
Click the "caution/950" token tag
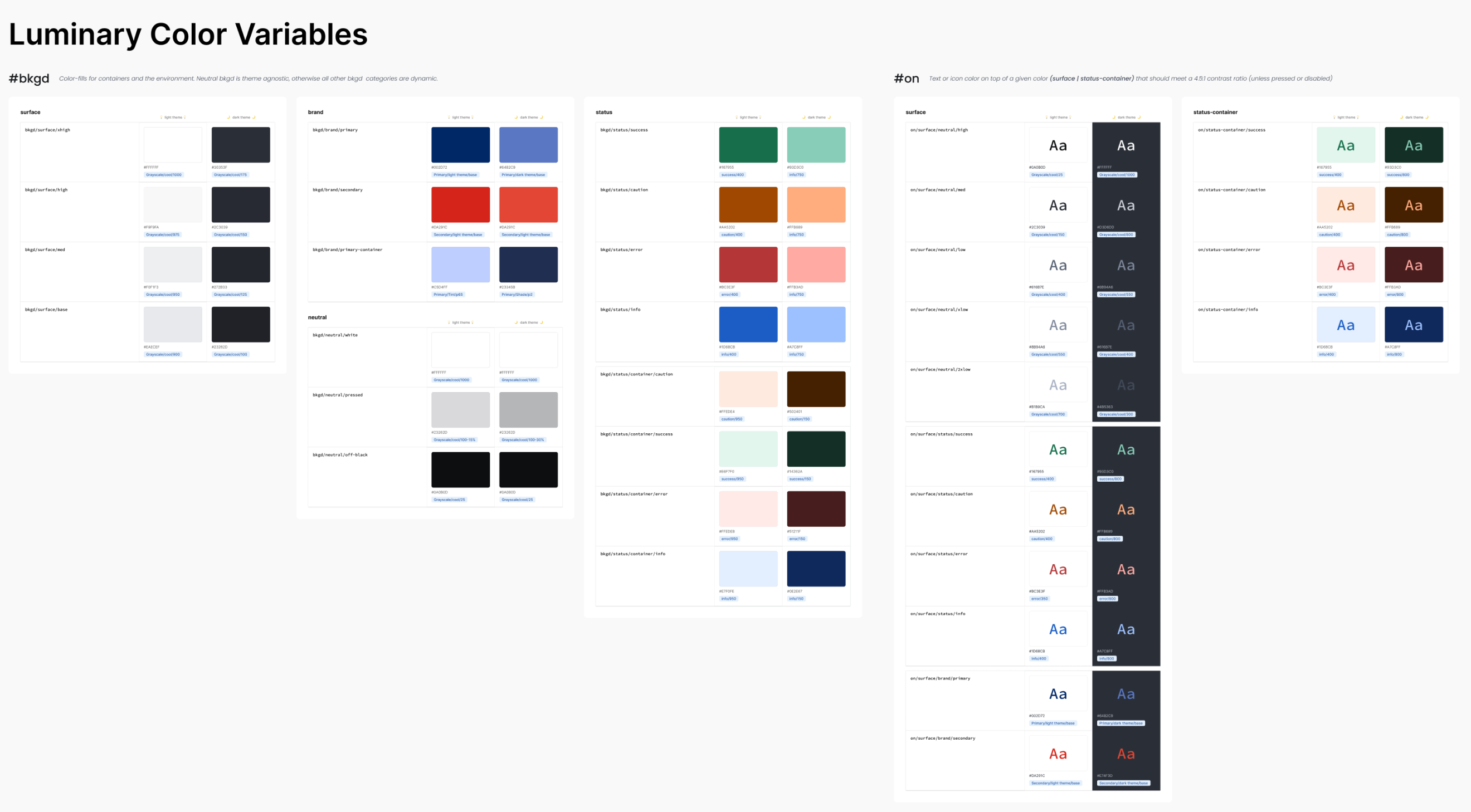click(732, 419)
